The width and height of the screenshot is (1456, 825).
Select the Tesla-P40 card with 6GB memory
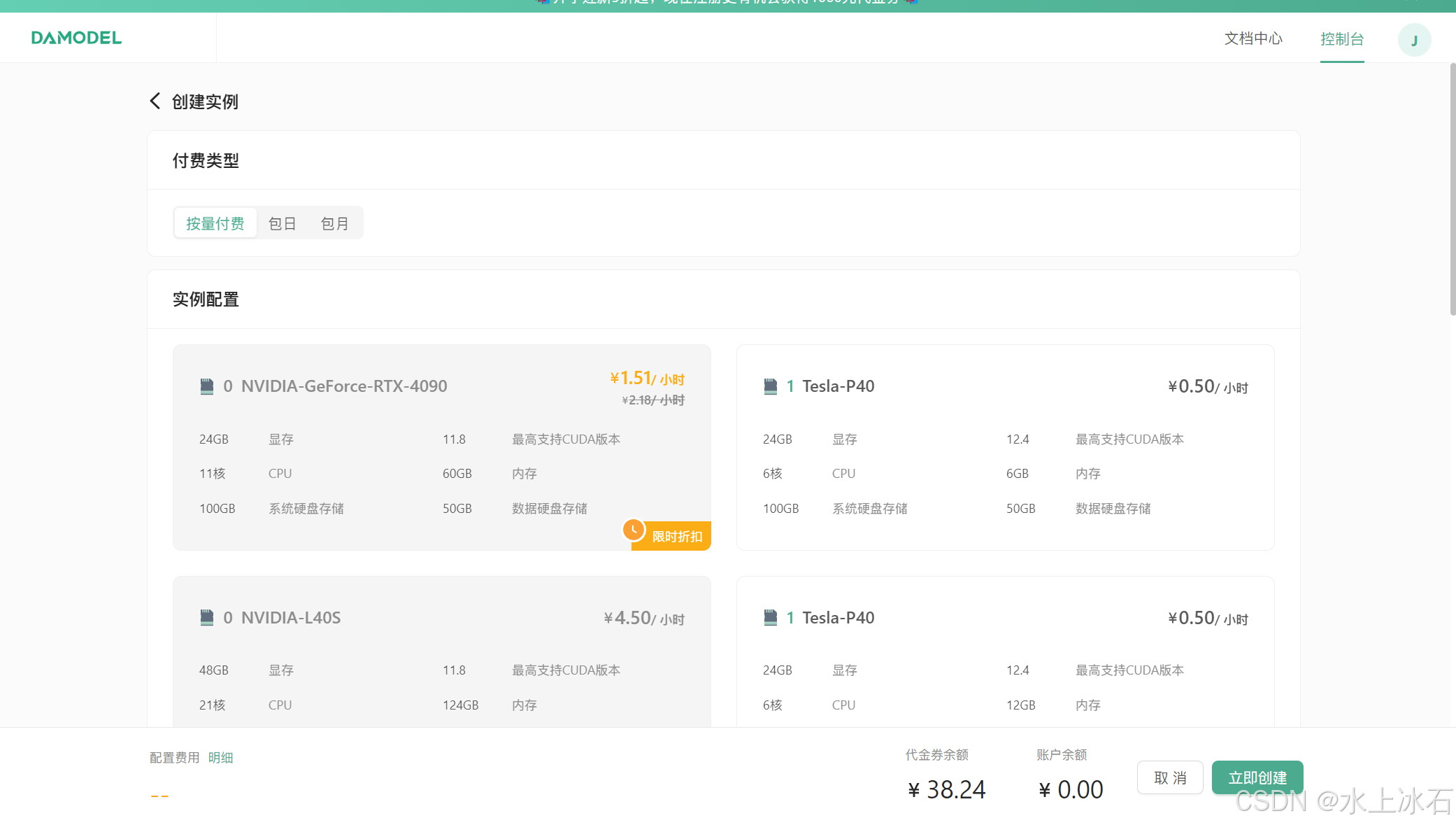1006,447
